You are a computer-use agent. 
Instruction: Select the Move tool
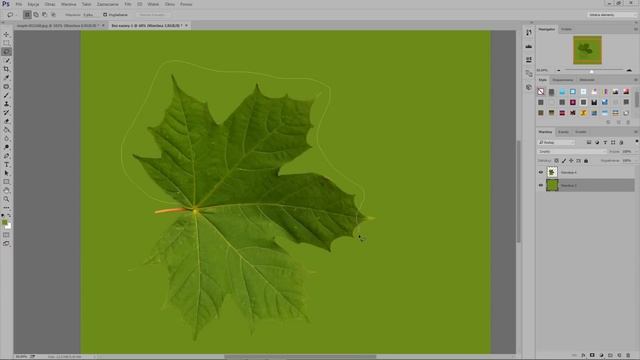coord(6,34)
